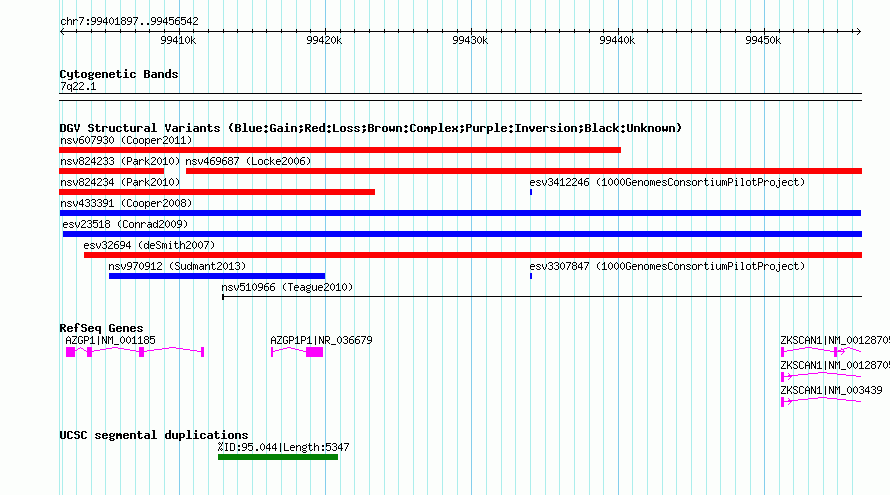Click the DGV Structural Variants track title
This screenshot has height=495, width=890.
[371, 128]
